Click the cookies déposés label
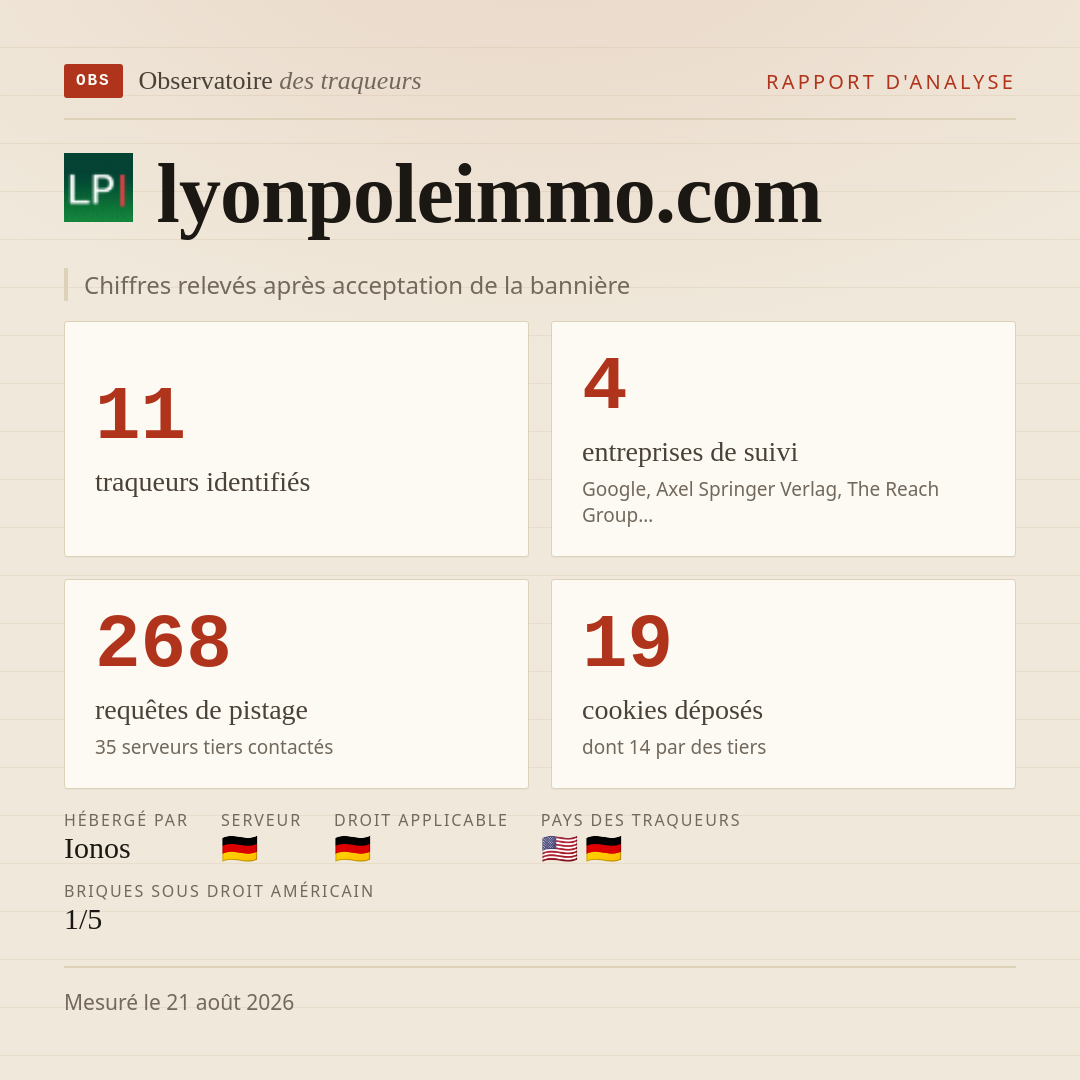The image size is (1080, 1080). click(x=672, y=709)
